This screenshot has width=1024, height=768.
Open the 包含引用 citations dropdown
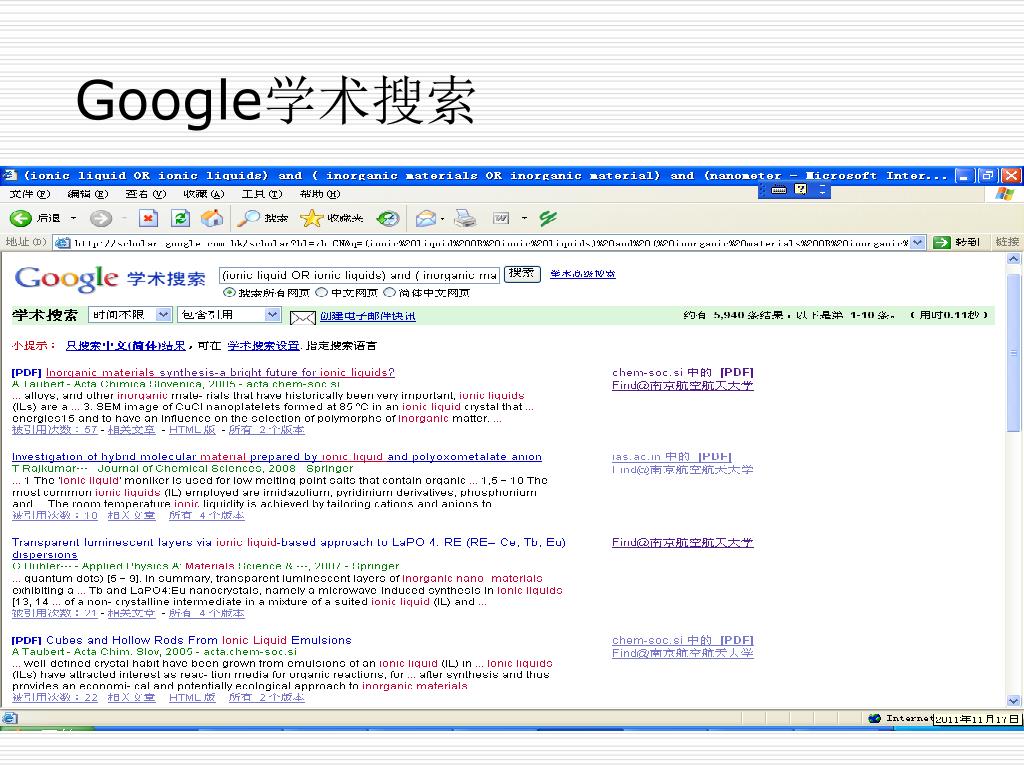point(229,315)
